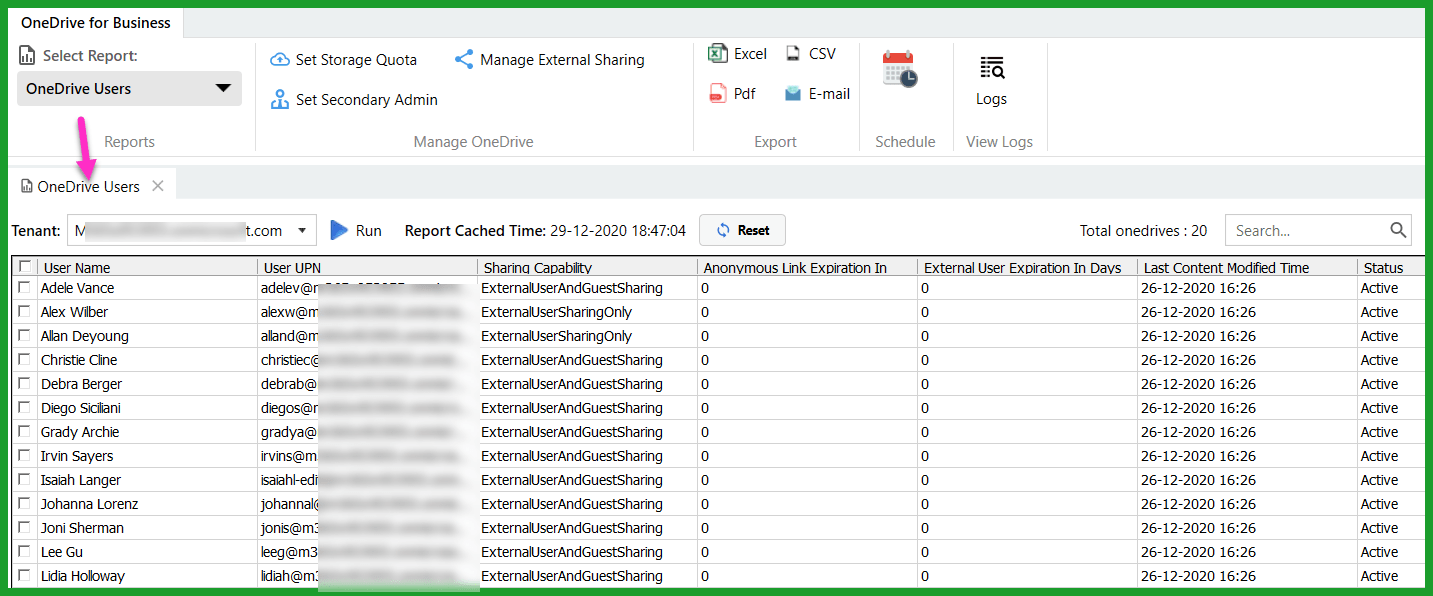Click the Select Report icon

coord(27,56)
